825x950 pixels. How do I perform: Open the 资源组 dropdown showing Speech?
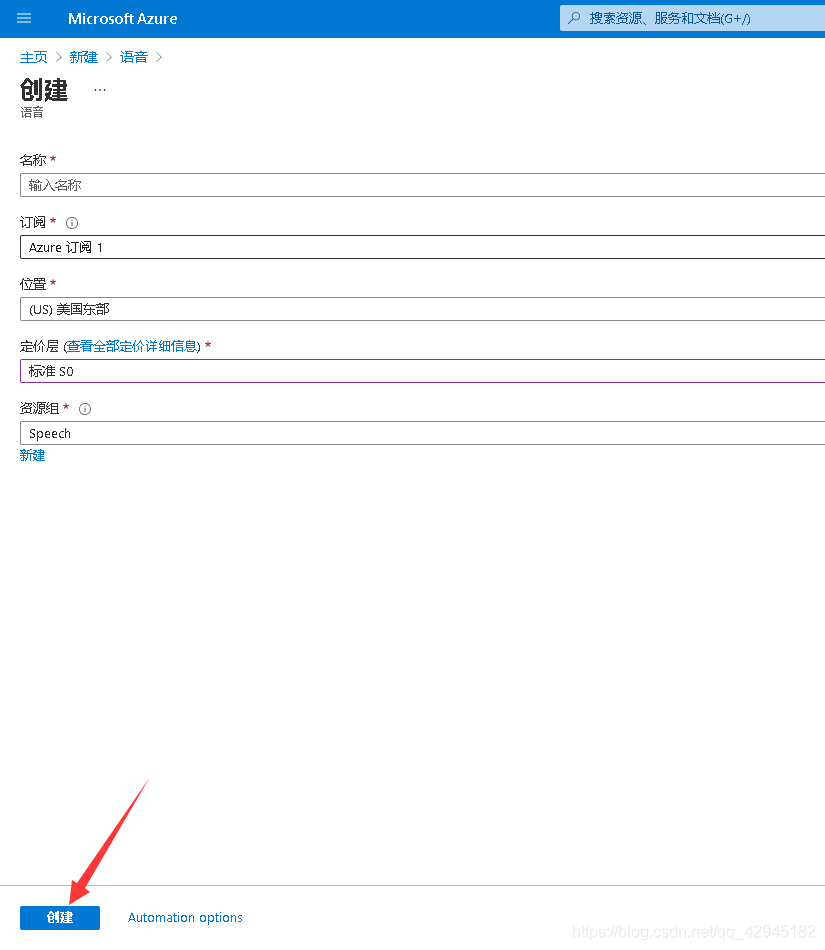click(422, 433)
